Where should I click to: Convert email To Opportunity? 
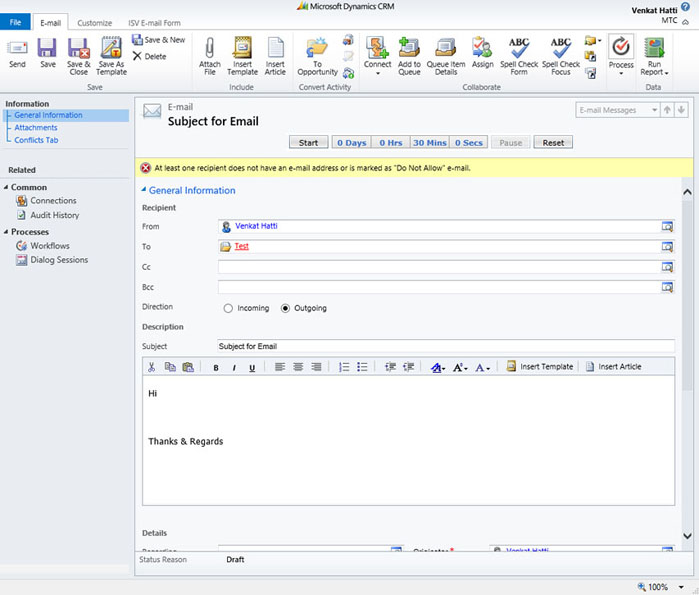[x=317, y=54]
